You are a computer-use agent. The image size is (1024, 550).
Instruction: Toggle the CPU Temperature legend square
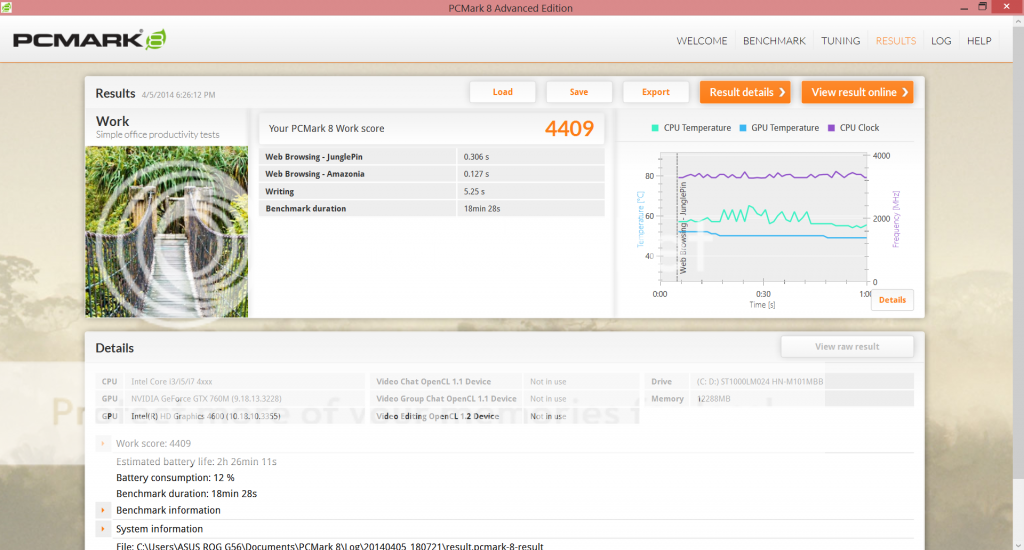tap(655, 128)
